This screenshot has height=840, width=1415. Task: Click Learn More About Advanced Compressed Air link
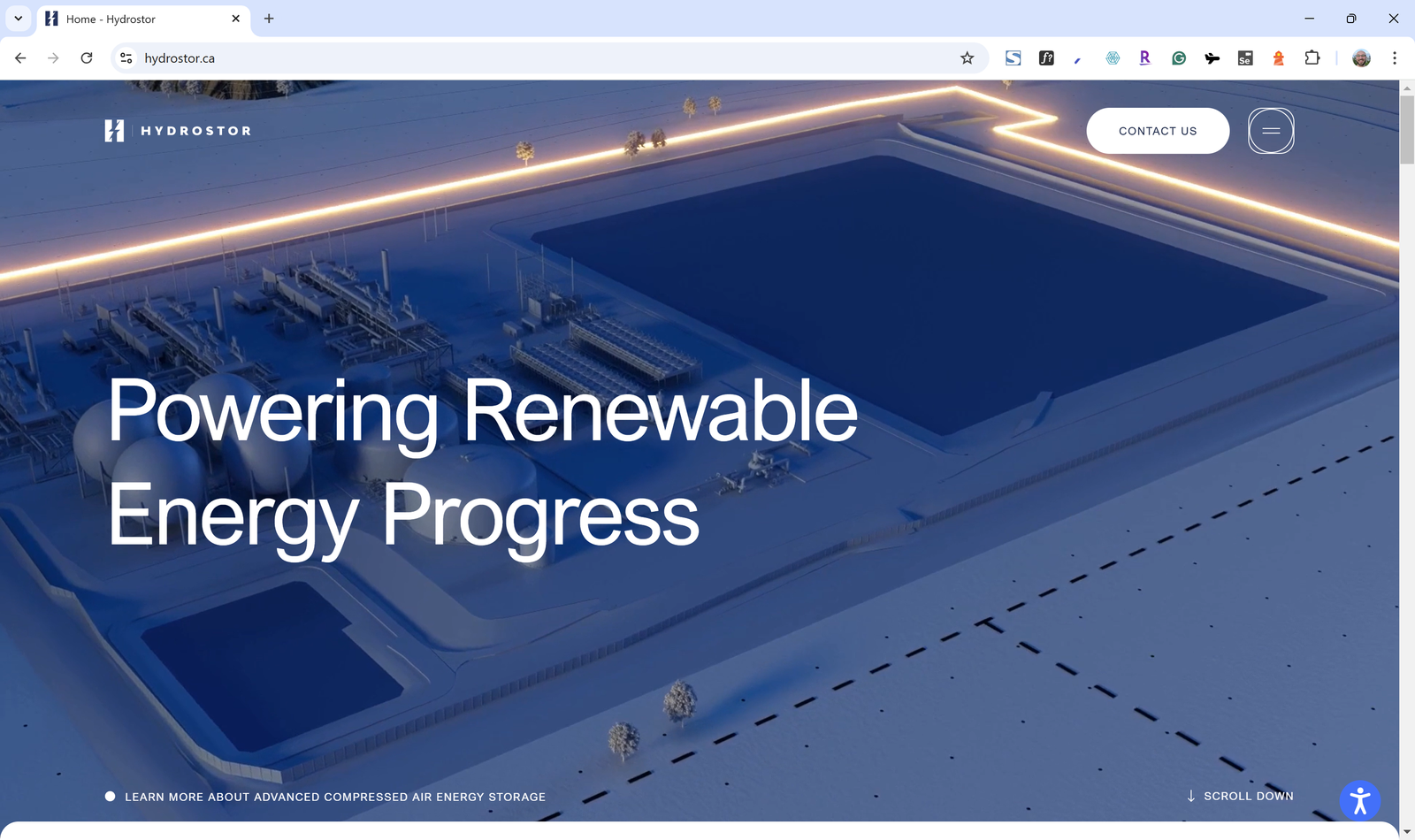pos(334,797)
